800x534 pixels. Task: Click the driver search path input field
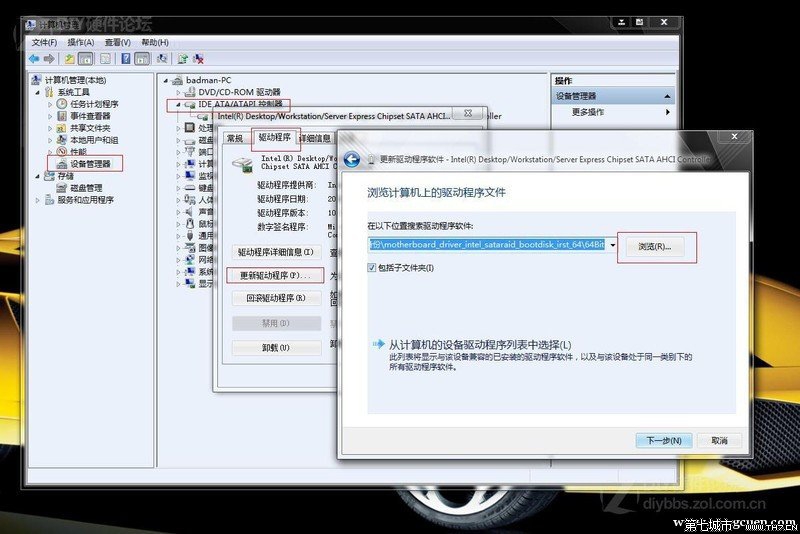pos(487,245)
